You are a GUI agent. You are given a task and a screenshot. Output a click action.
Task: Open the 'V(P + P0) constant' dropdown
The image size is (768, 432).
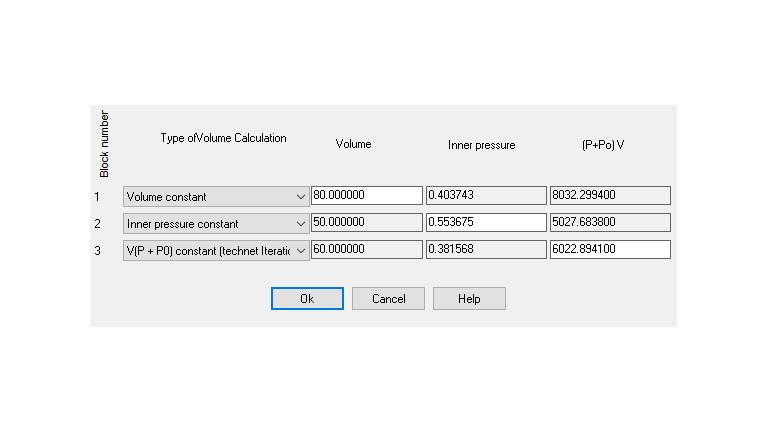coord(216,250)
